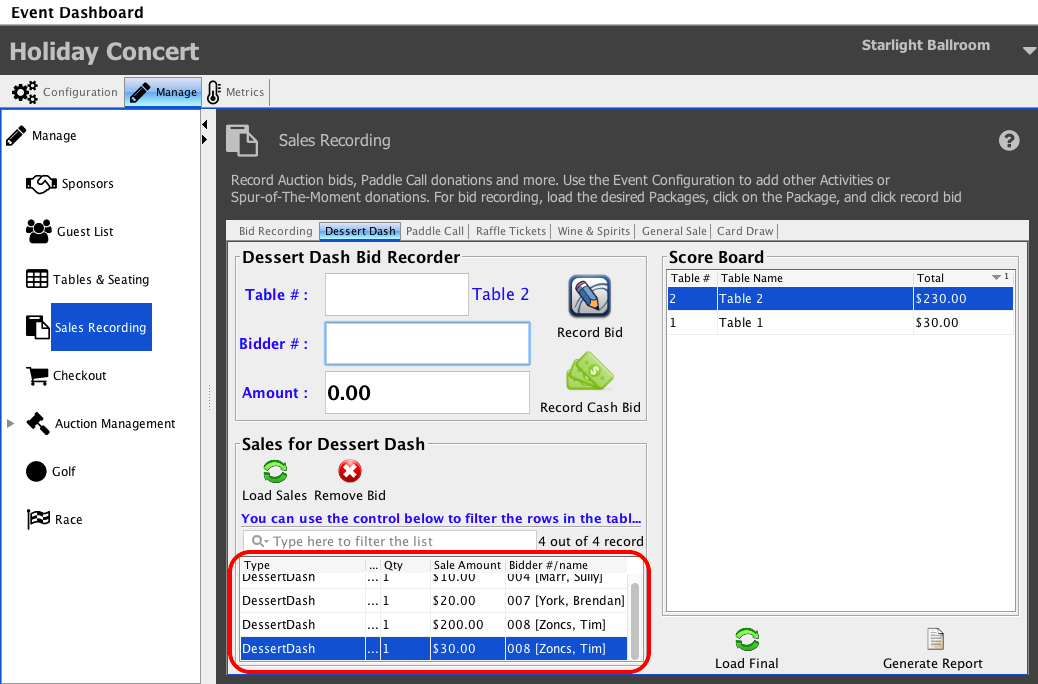Select the Table 2 score board row

[840, 299]
